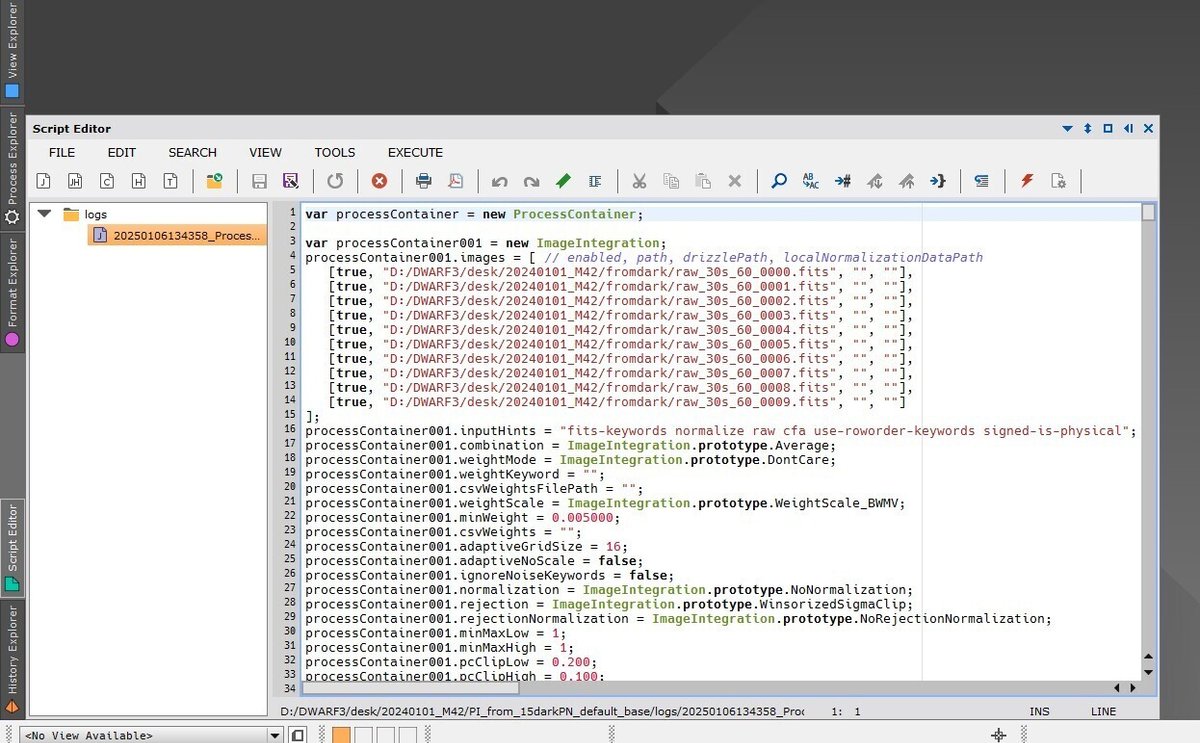Image resolution: width=1200 pixels, height=743 pixels.
Task: Click the Go to Line (#) icon
Action: coord(842,181)
